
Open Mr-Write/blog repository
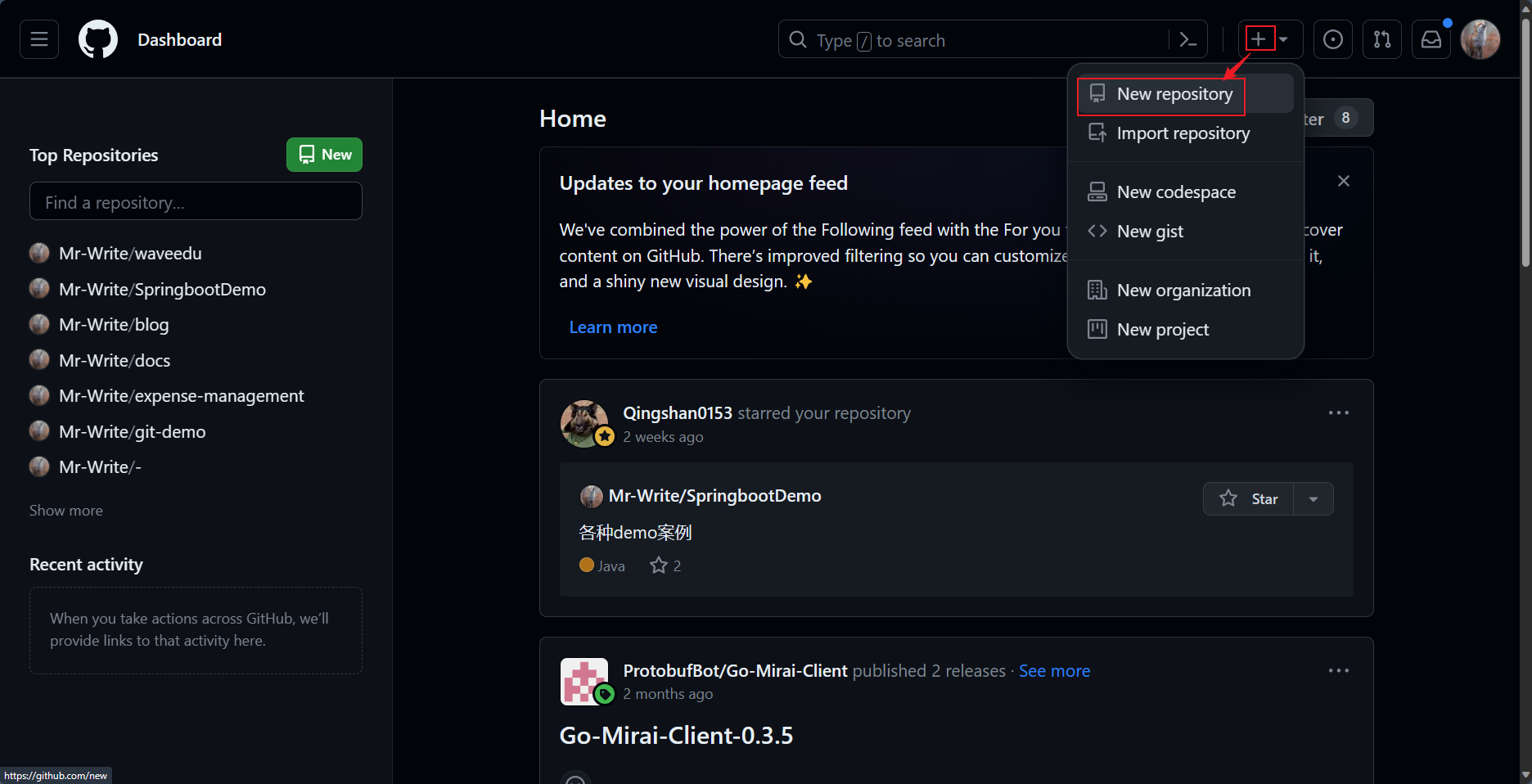[114, 325]
